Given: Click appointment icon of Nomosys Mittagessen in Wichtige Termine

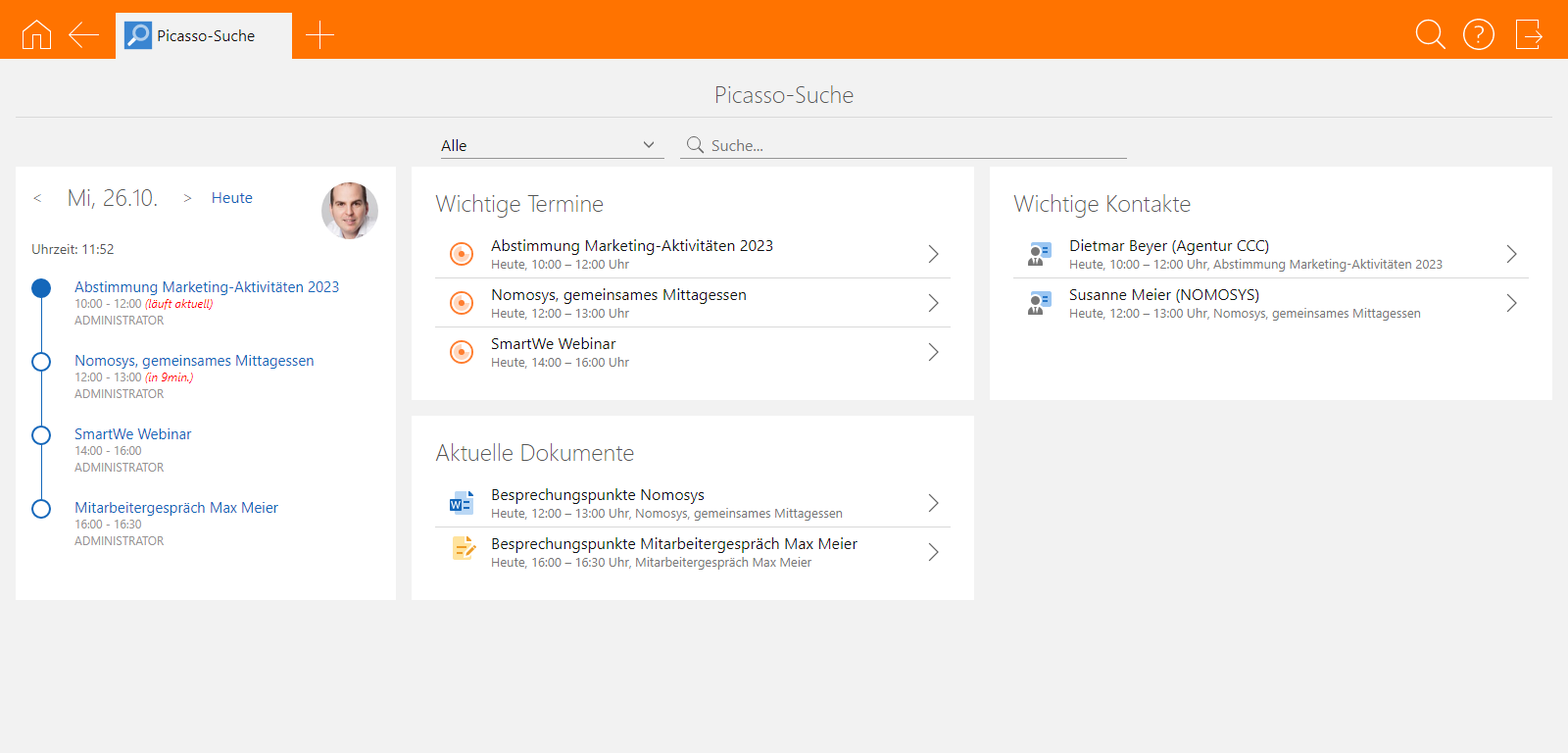Looking at the screenshot, I should [462, 303].
